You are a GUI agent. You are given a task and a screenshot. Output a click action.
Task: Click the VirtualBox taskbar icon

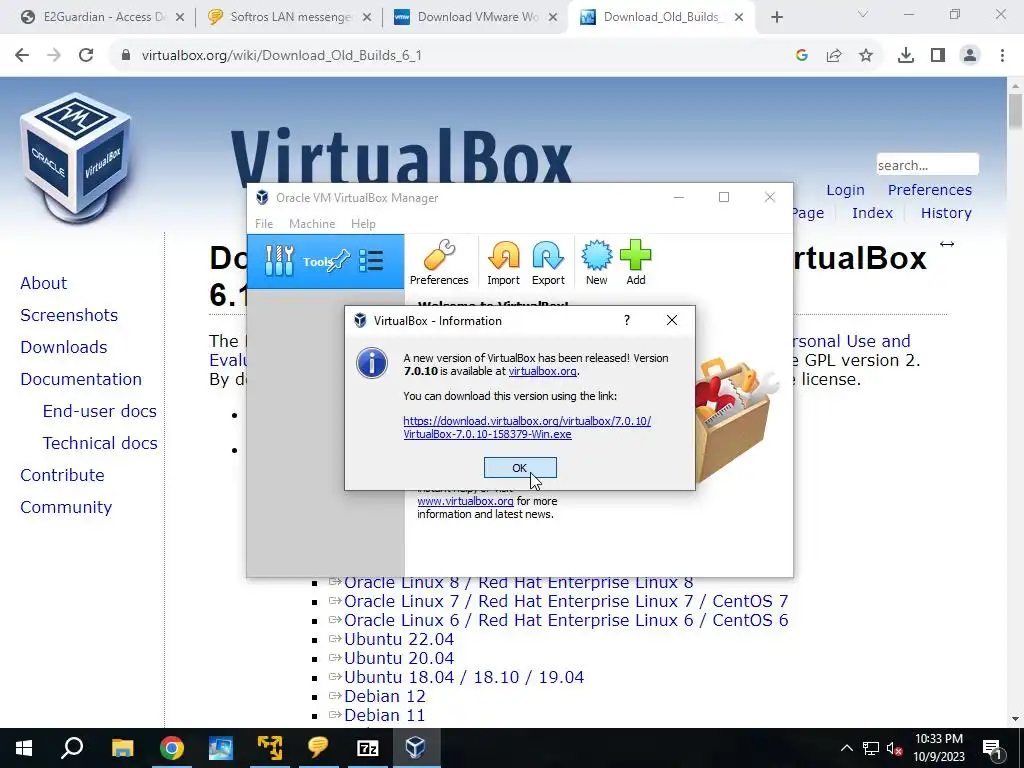(416, 748)
